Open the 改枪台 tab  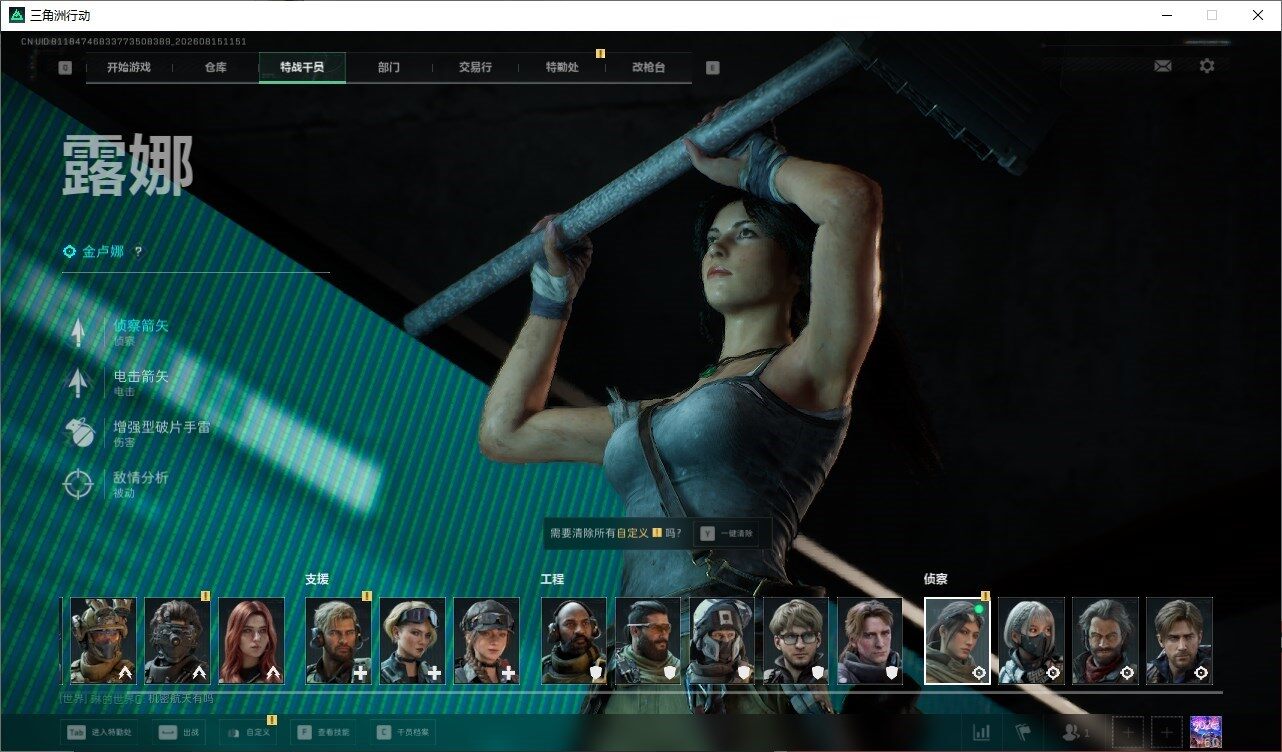(648, 68)
